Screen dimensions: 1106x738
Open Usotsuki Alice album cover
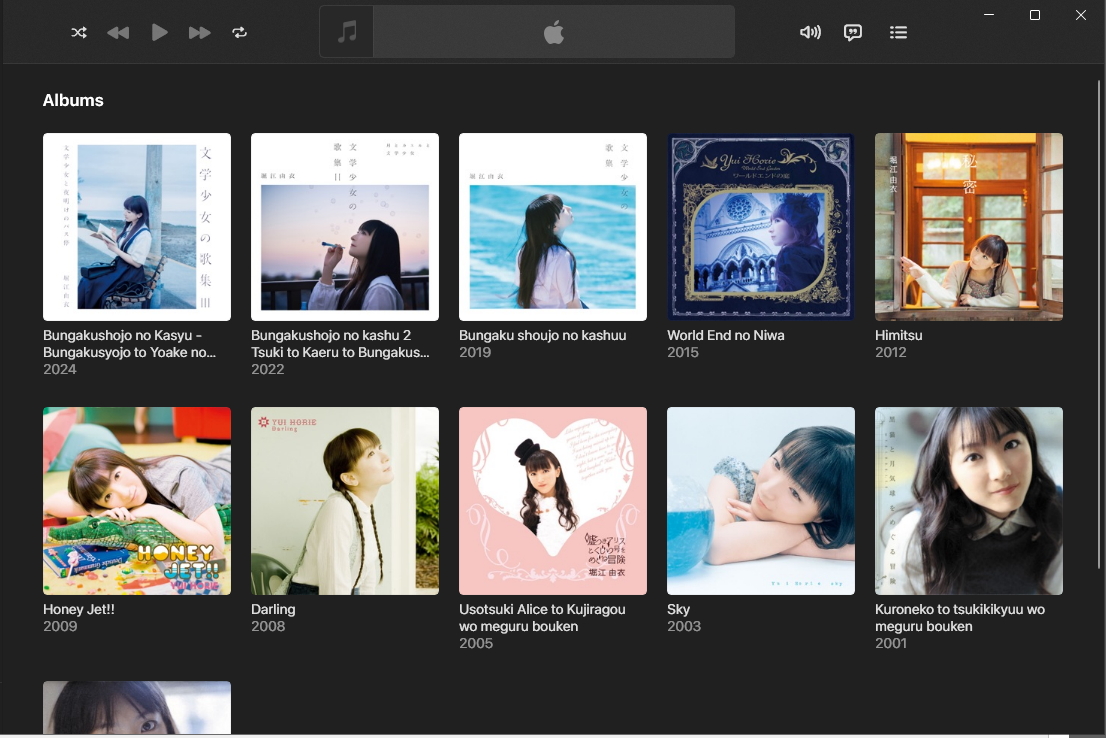553,500
